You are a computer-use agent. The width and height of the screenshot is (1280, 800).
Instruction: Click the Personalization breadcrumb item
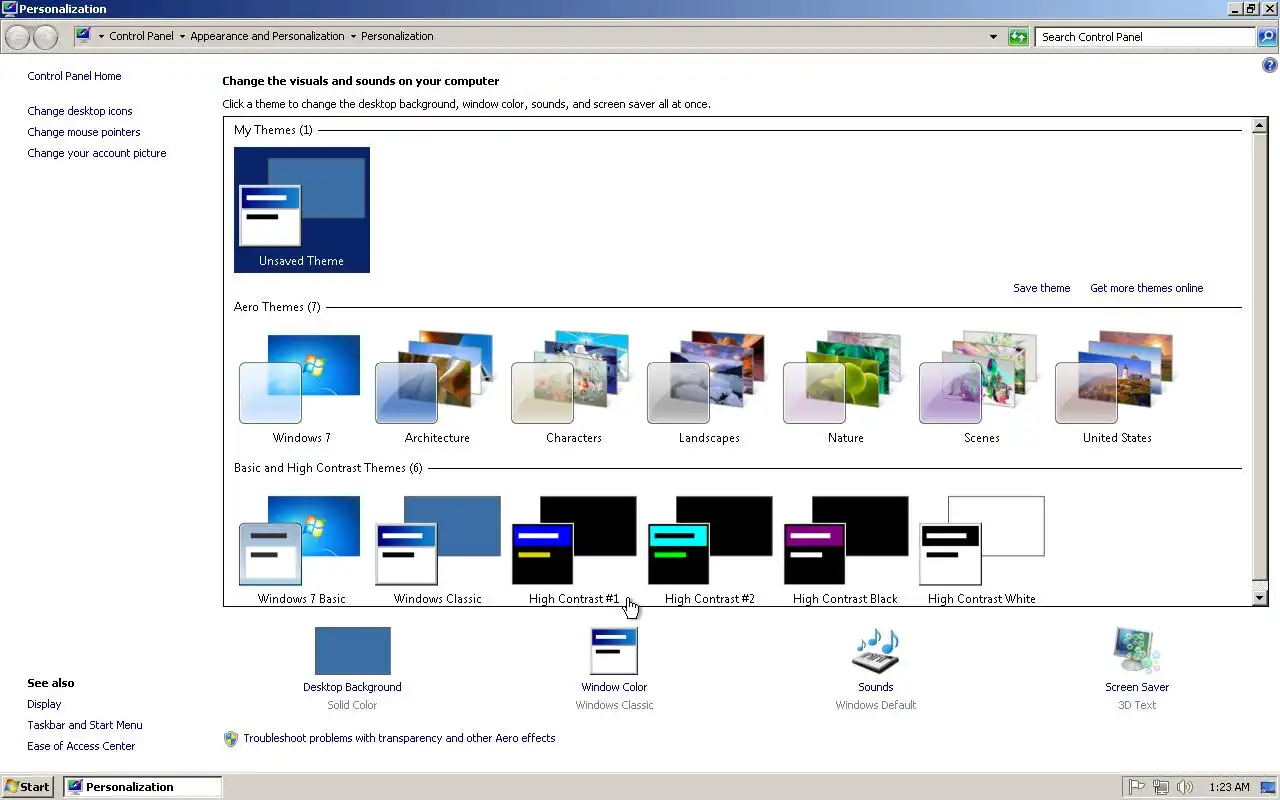pos(397,36)
